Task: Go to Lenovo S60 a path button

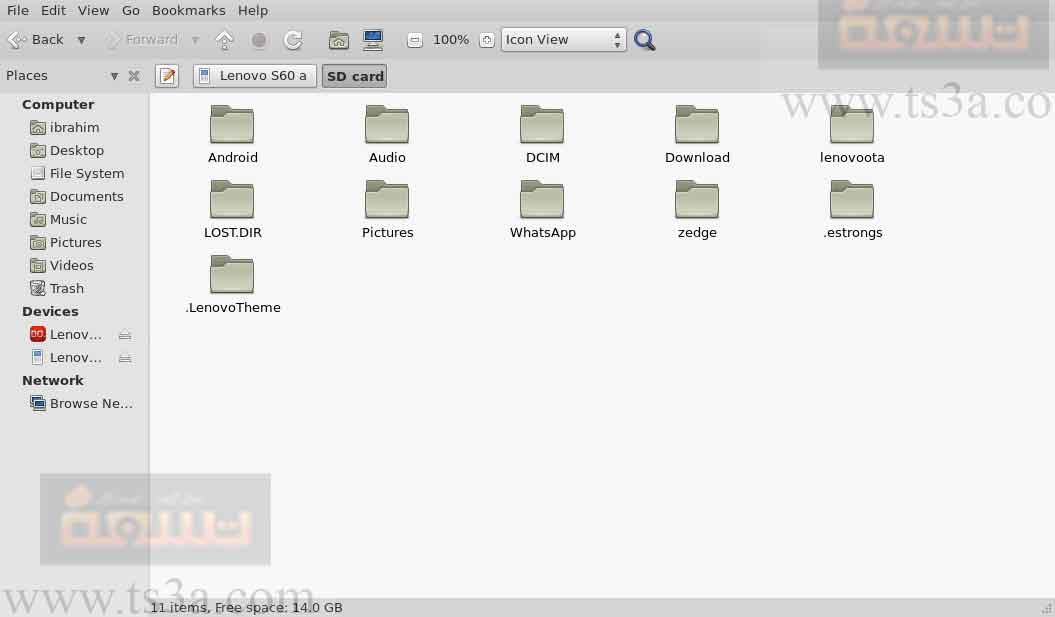Action: tap(255, 76)
